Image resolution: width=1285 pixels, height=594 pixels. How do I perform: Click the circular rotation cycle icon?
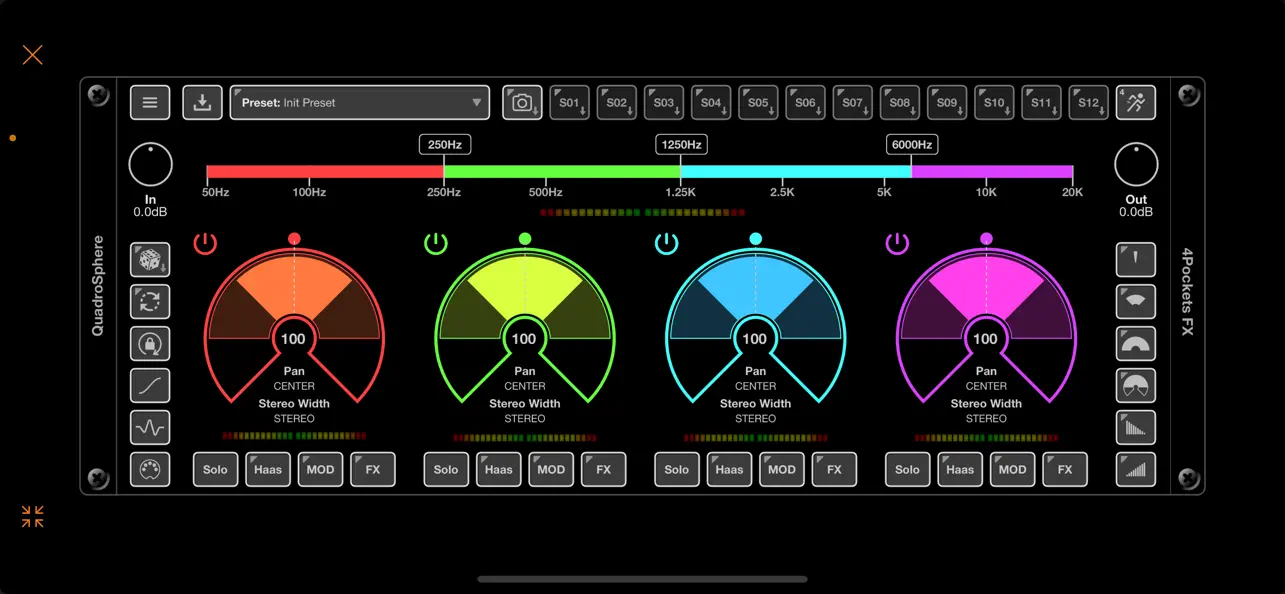tap(150, 302)
